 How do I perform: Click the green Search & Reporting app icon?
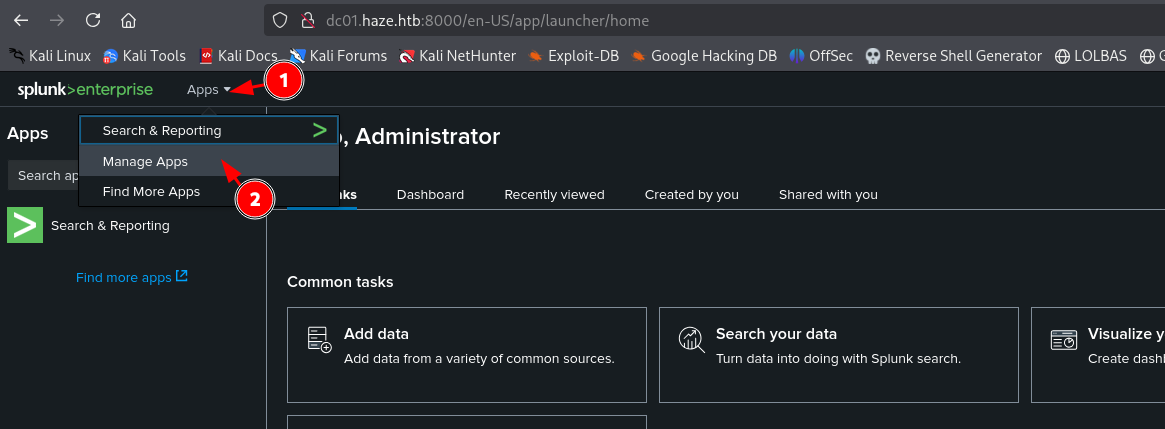pos(25,226)
